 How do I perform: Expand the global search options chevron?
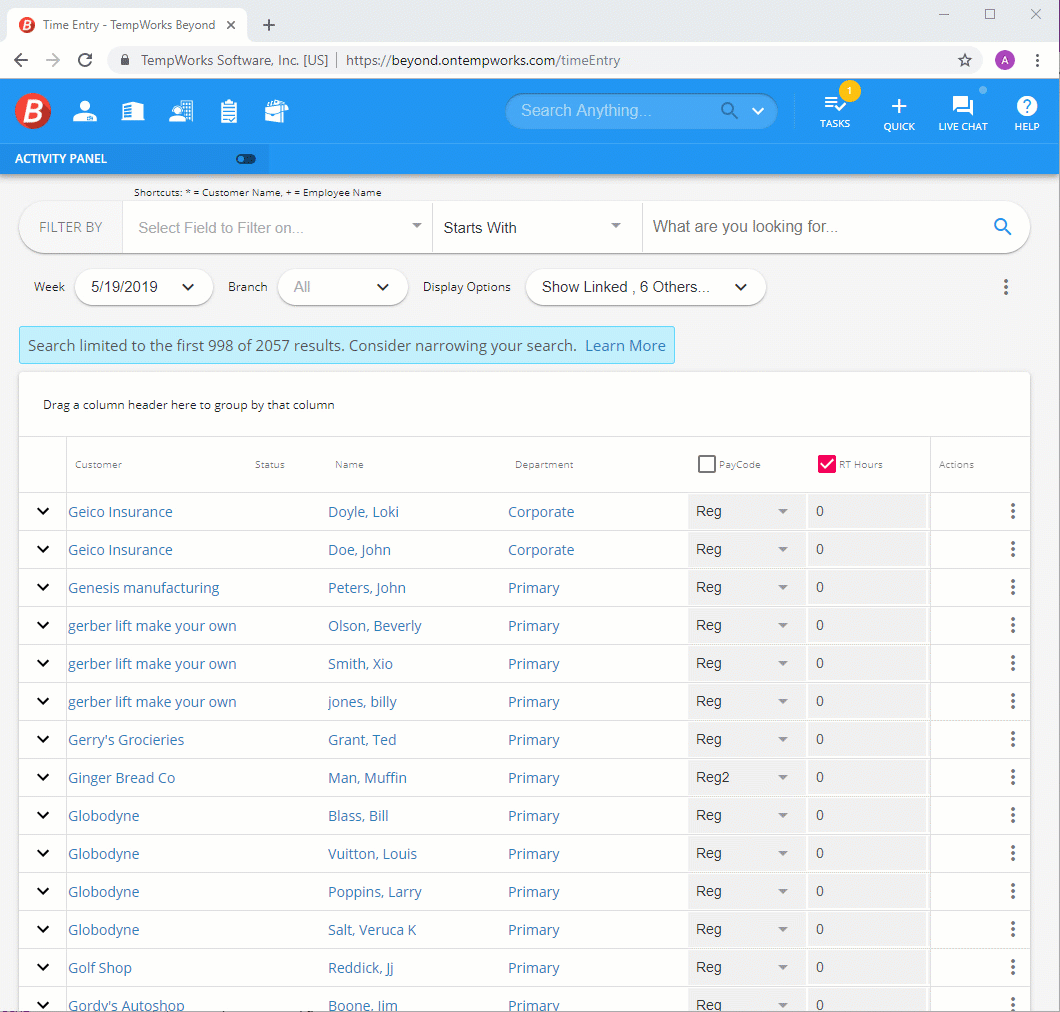(x=758, y=111)
